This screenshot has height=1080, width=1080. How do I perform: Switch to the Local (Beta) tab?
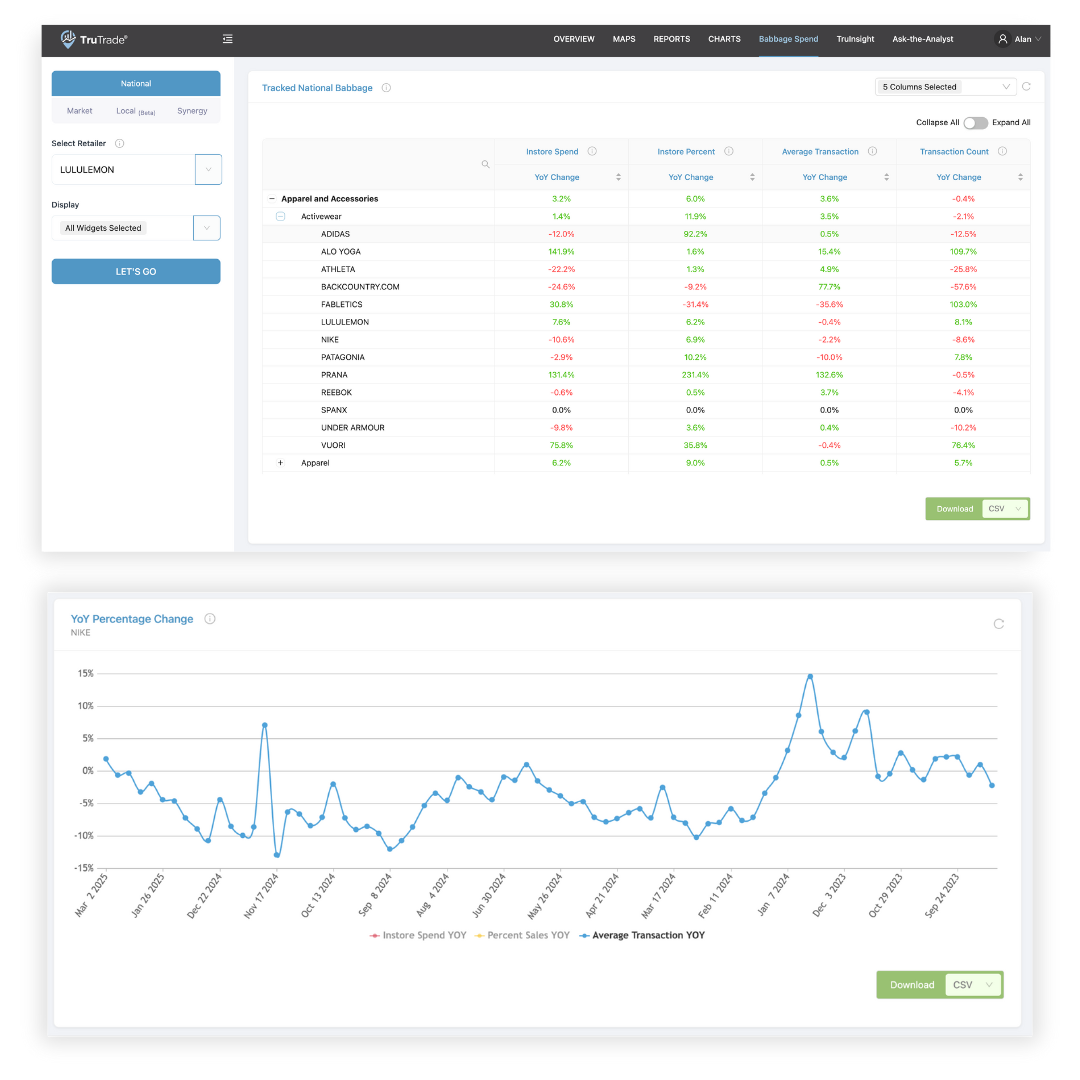136,111
